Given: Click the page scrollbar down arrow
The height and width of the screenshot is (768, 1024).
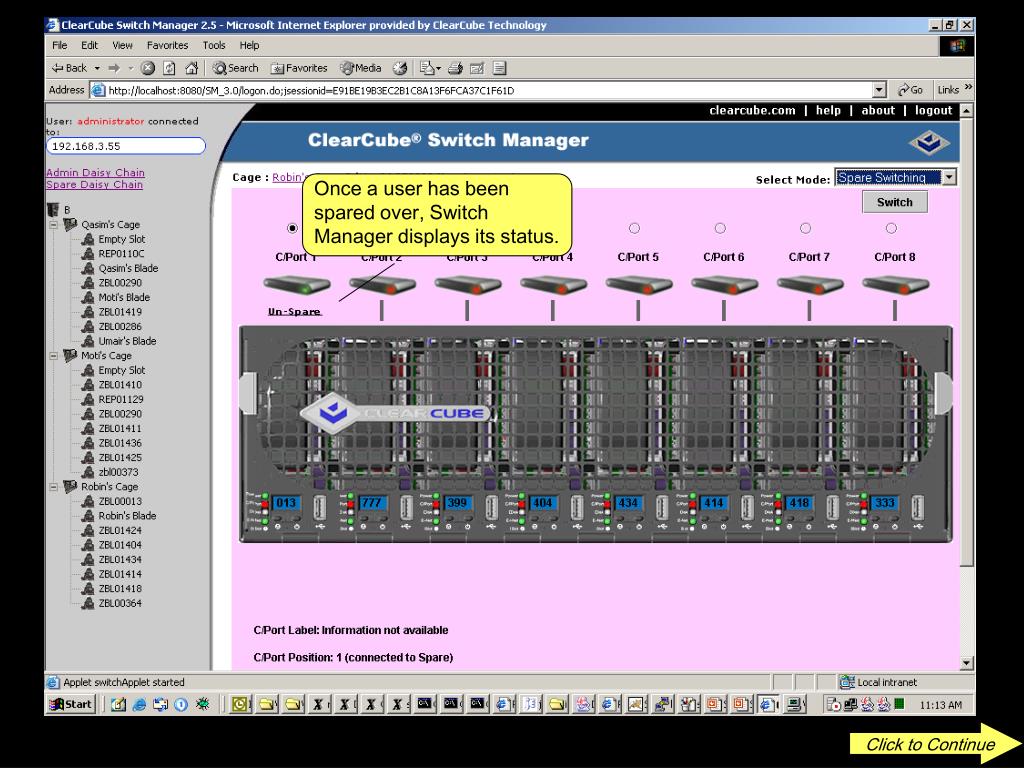Looking at the screenshot, I should click(967, 663).
